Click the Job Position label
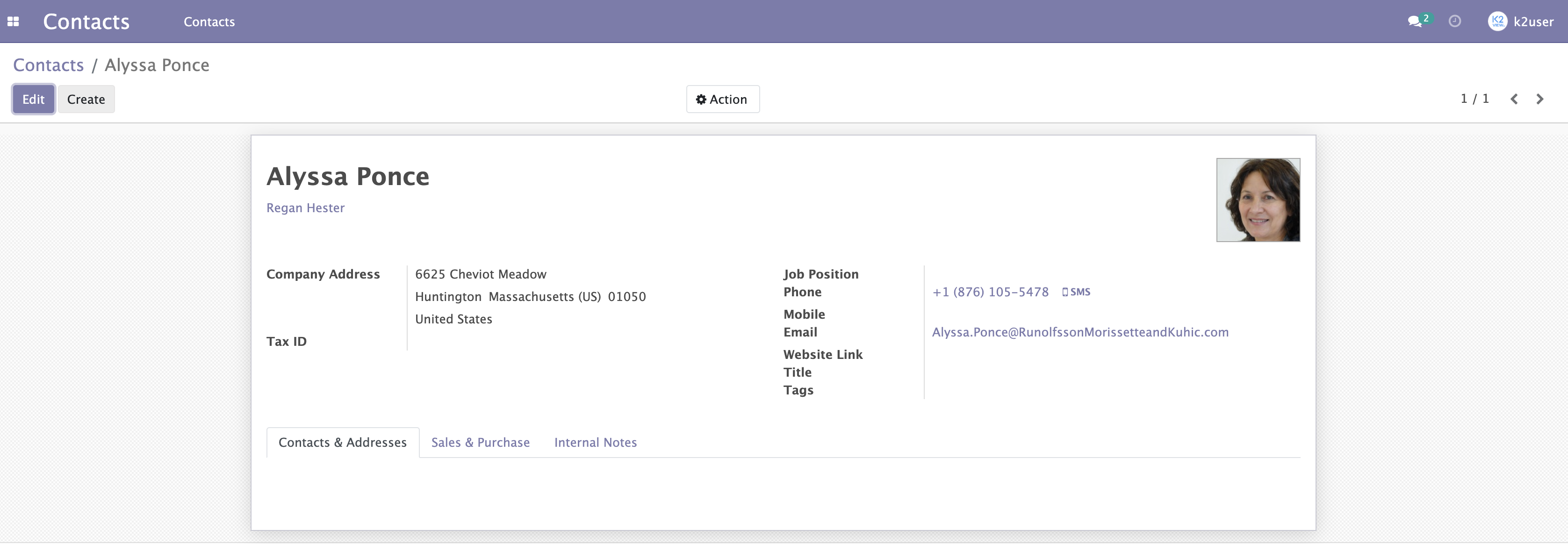Screen dimensions: 1568x544 (x=821, y=274)
